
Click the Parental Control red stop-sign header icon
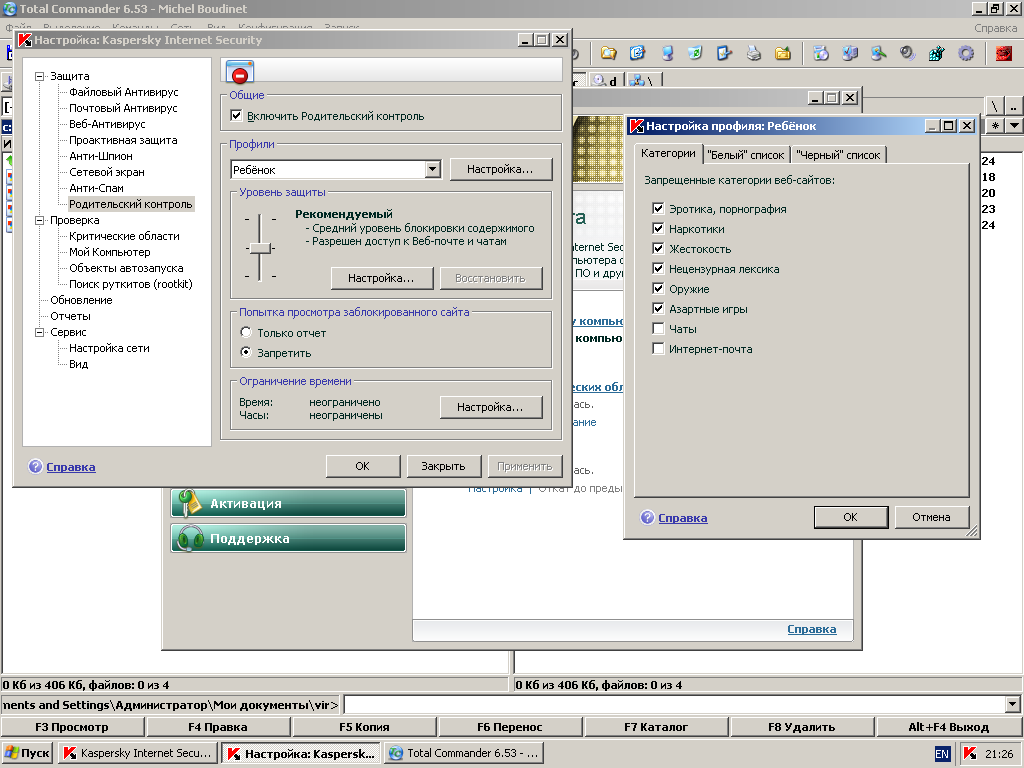coord(240,72)
